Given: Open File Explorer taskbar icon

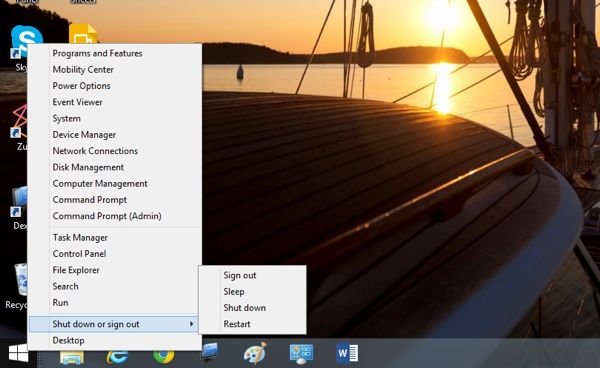Looking at the screenshot, I should [72, 358].
